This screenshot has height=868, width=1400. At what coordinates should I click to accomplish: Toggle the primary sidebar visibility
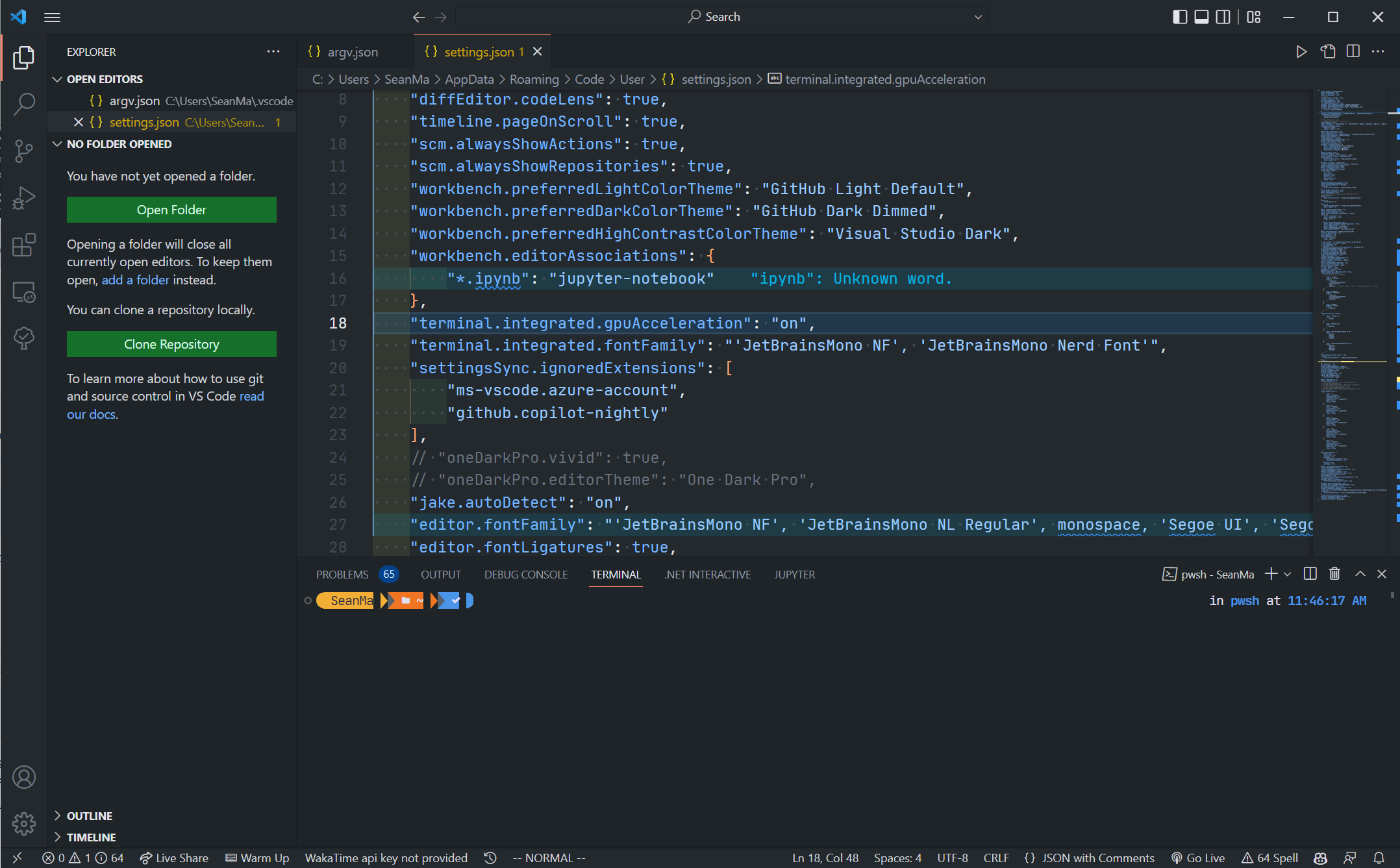tap(1180, 17)
